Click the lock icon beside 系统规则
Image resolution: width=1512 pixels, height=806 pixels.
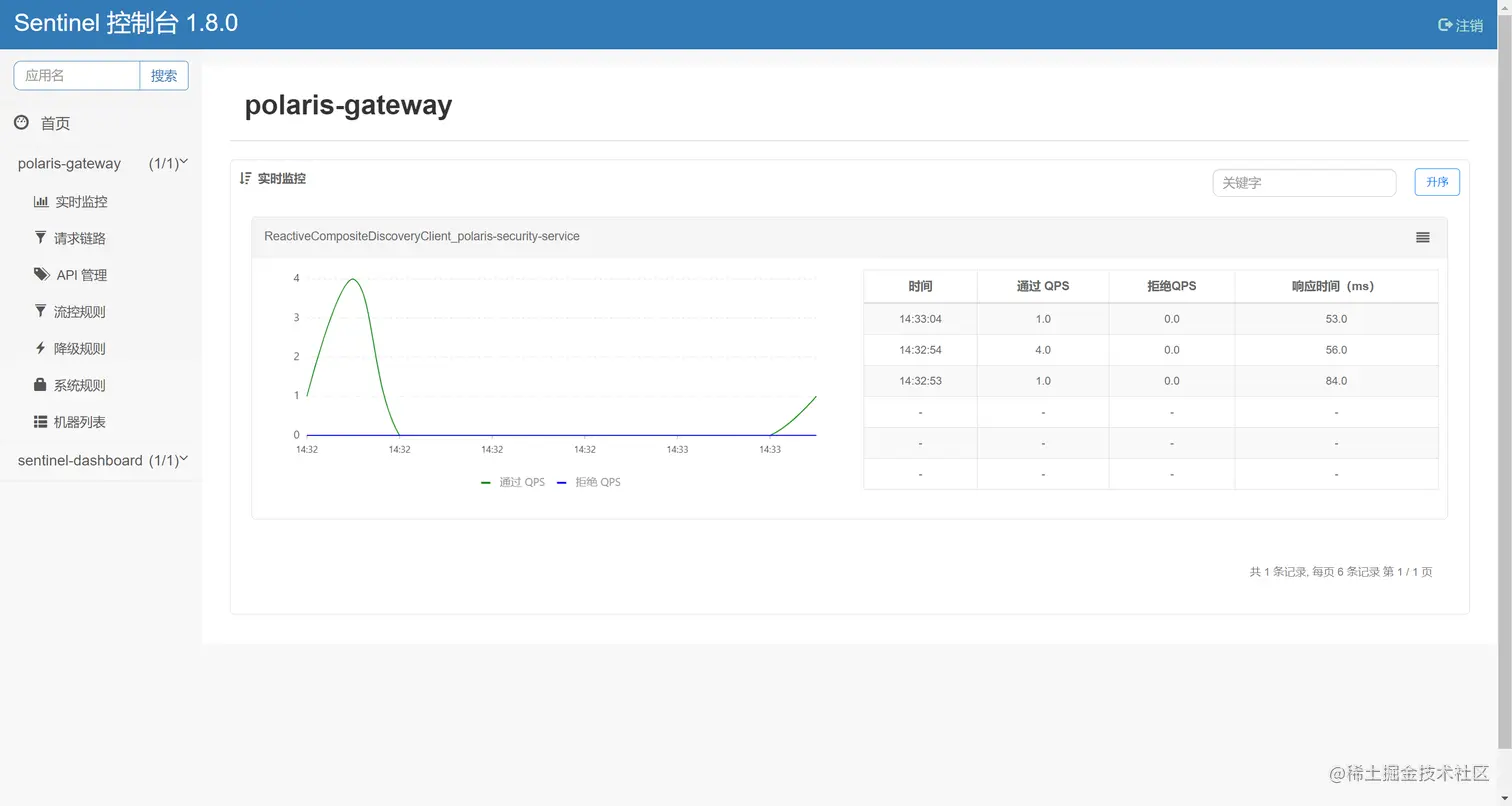tap(40, 384)
